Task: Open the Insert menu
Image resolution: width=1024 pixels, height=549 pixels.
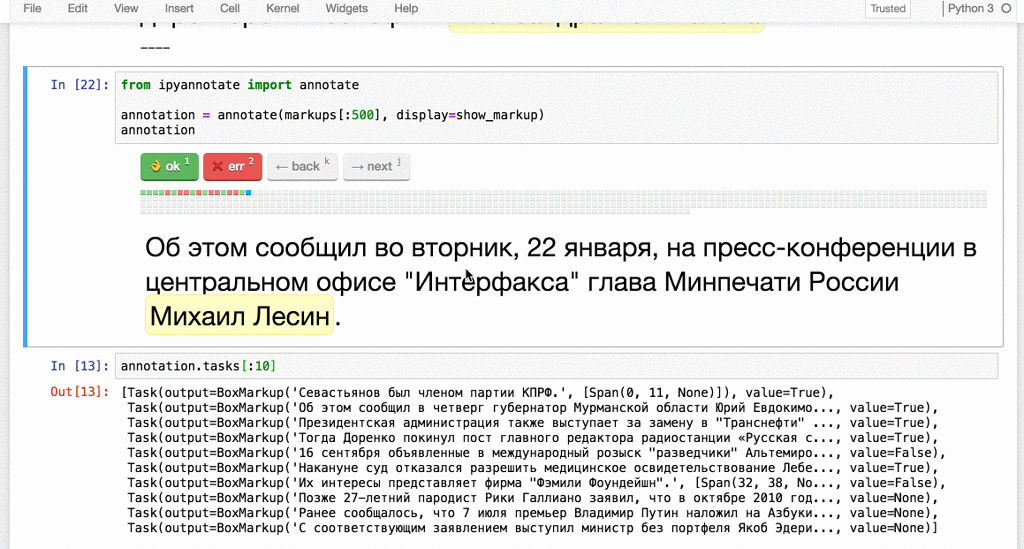Action: pos(179,8)
